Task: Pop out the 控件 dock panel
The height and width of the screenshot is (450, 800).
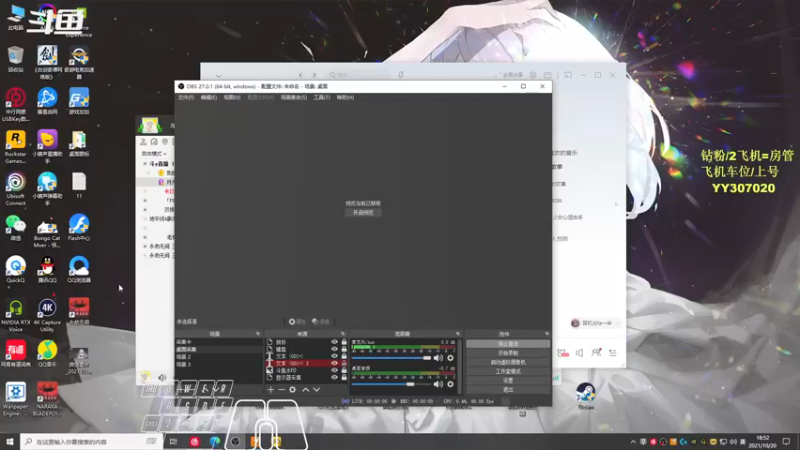Action: pyautogui.click(x=546, y=334)
